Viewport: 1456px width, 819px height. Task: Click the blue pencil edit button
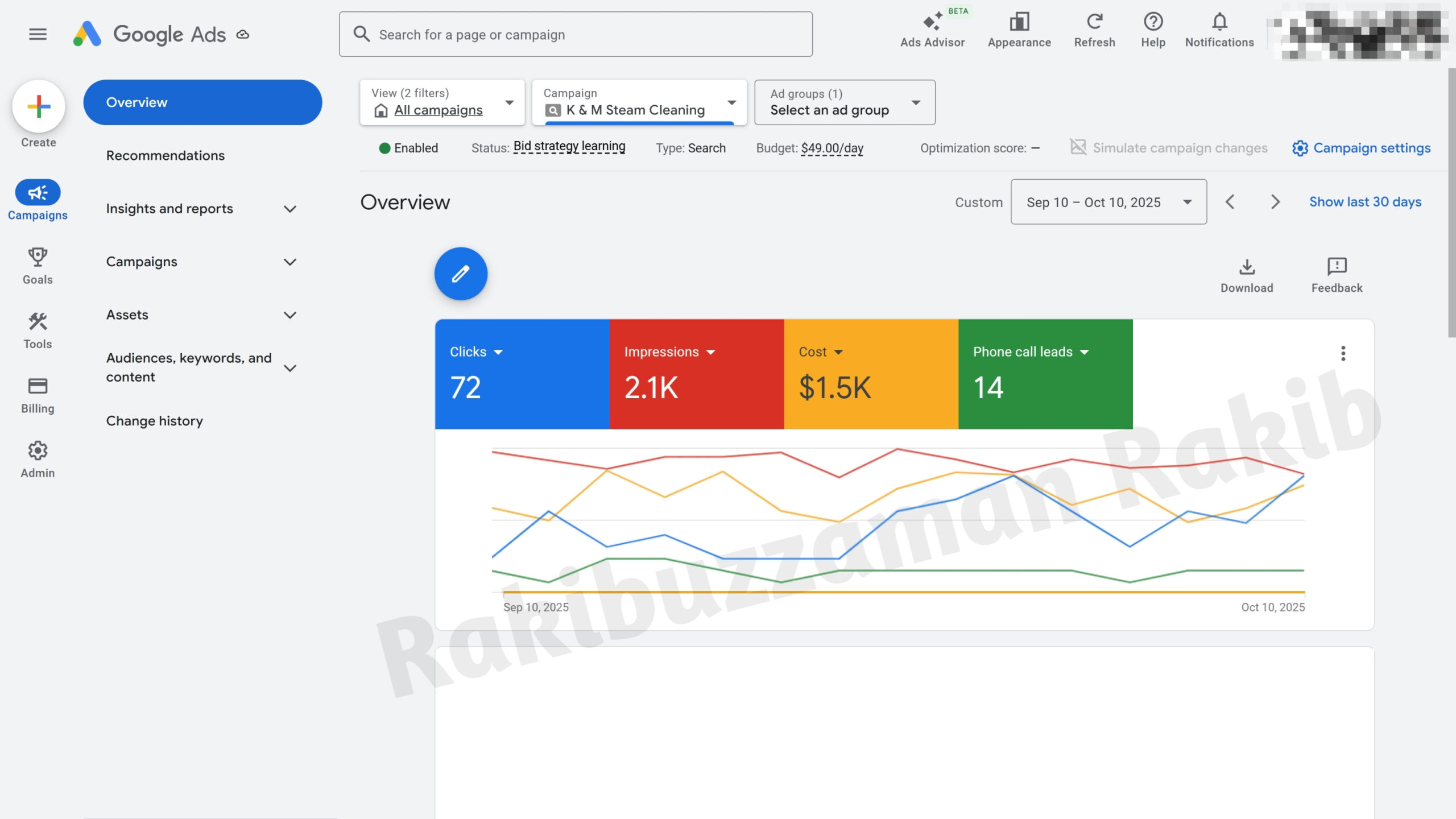[x=461, y=274]
